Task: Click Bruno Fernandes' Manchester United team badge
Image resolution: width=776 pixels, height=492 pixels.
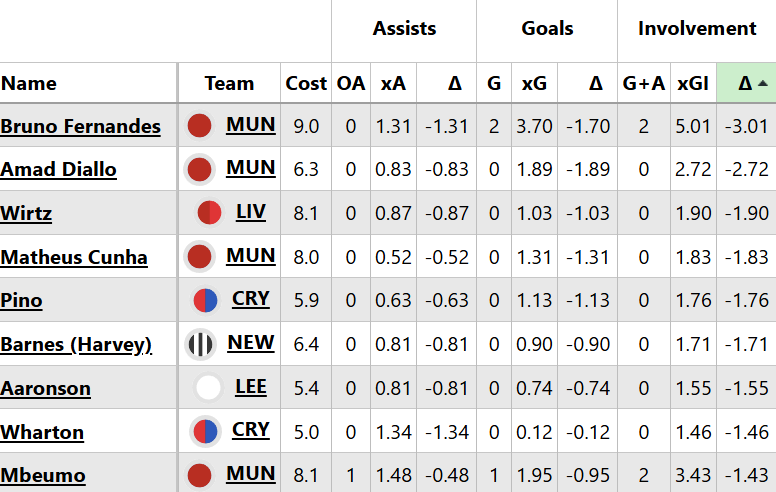Action: [200, 126]
